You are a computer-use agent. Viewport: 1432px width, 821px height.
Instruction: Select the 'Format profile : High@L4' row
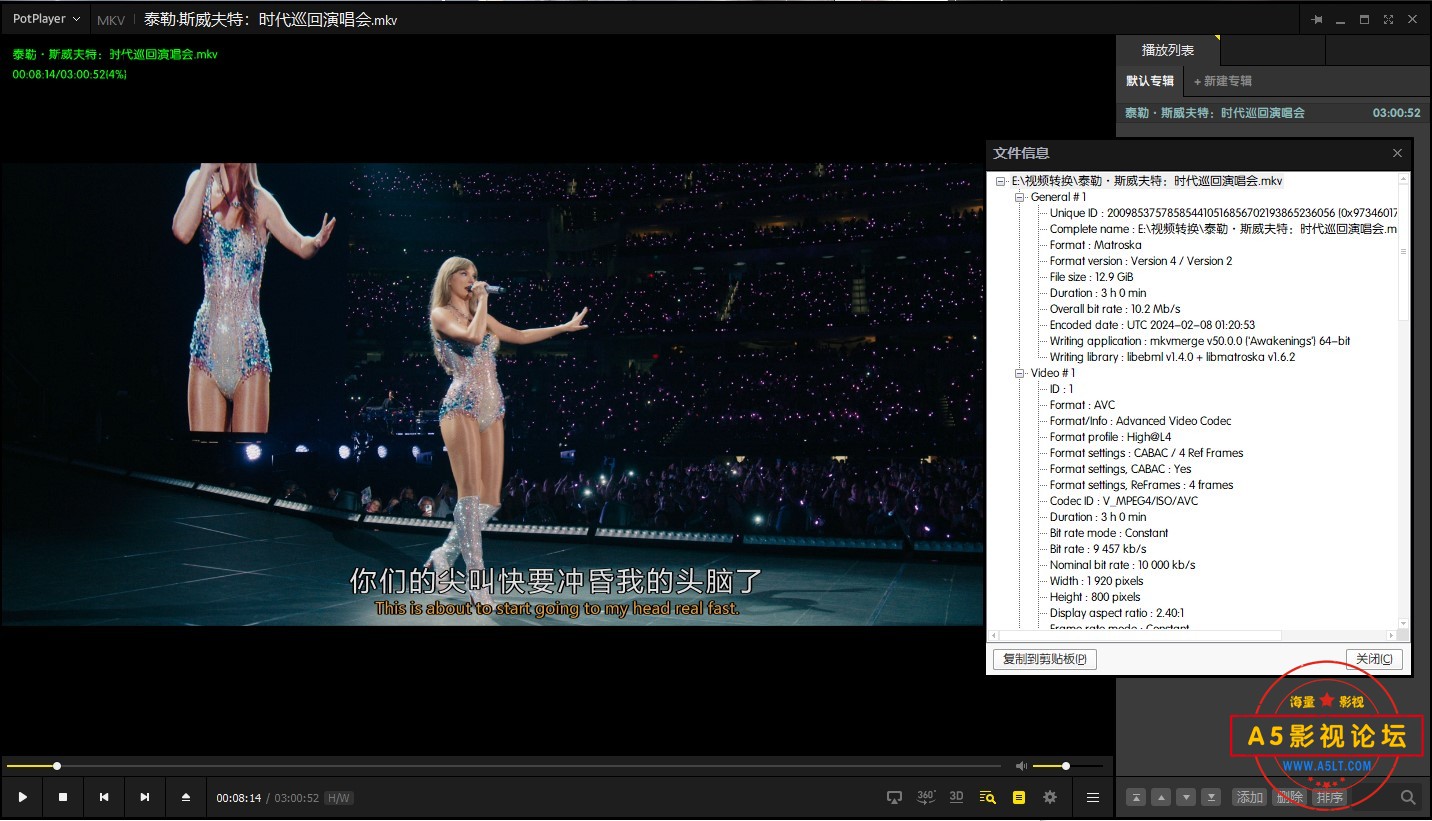point(1110,437)
